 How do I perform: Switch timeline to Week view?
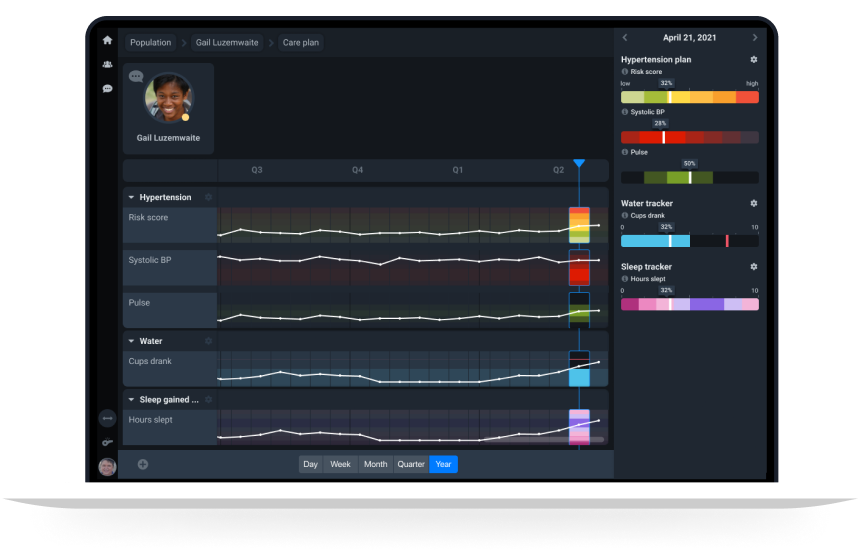point(340,464)
